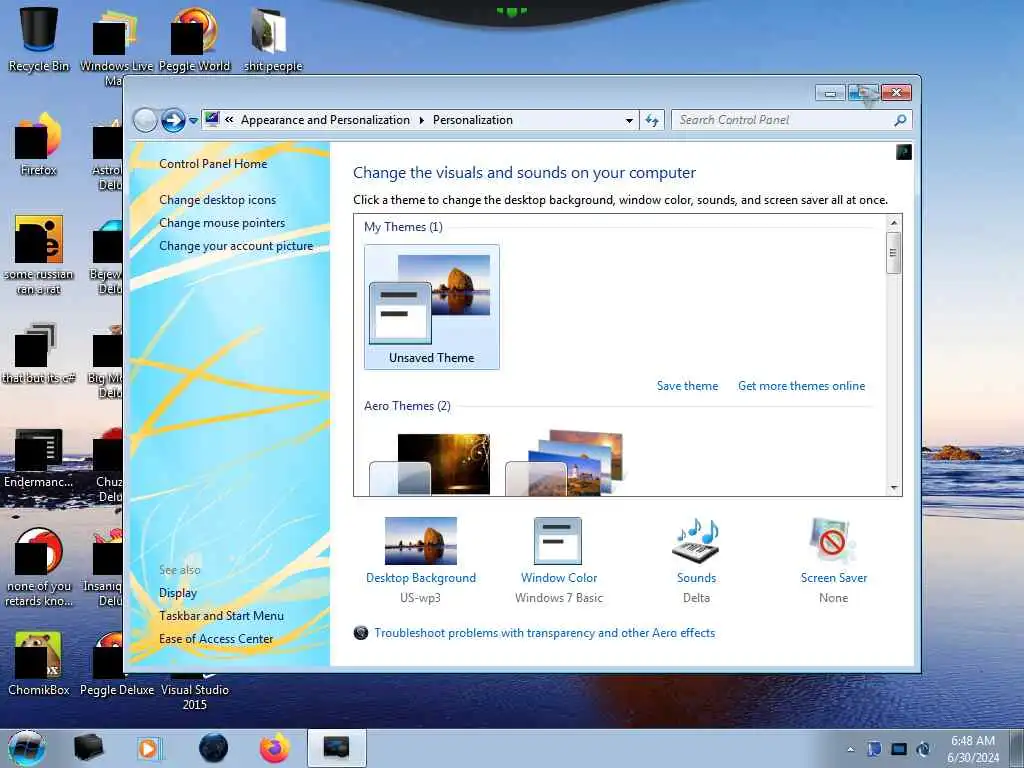The height and width of the screenshot is (768, 1024).
Task: Click the Action Center flag tray icon
Action: 874,749
